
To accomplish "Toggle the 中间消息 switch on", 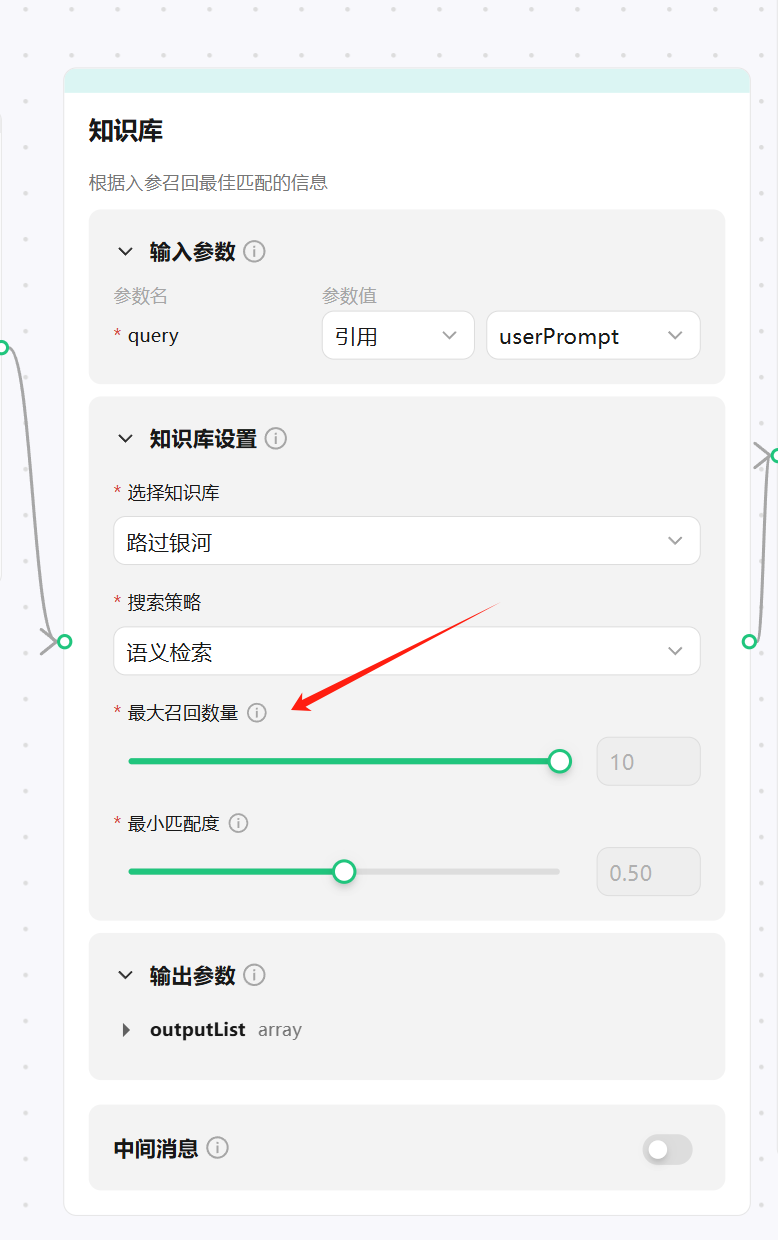I will (x=667, y=1150).
